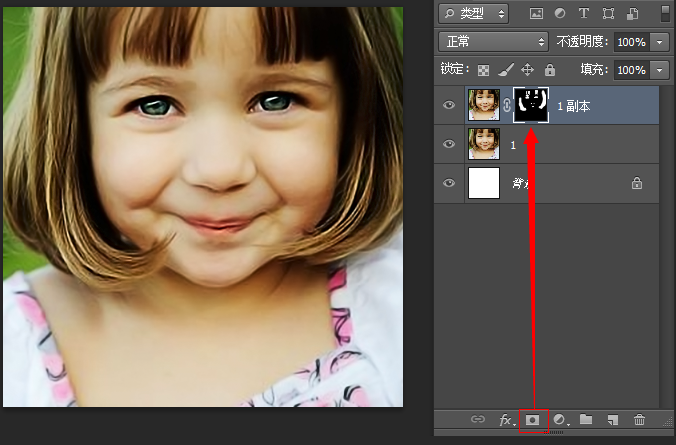Screen dimensions: 676x445
Task: Click the adjustment layer filter icon
Action: 560,13
